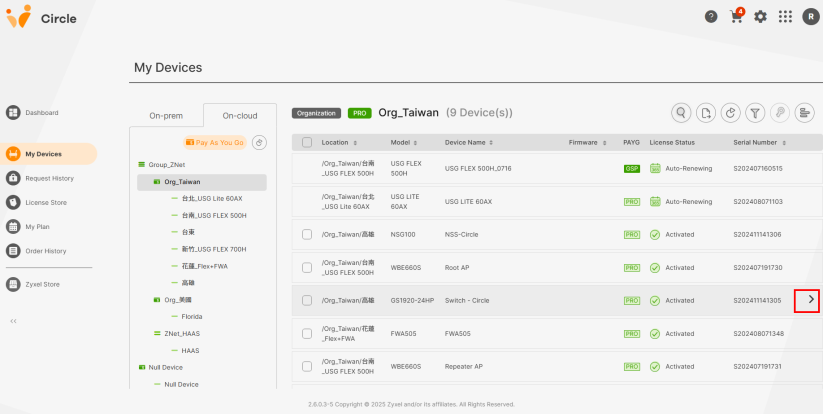Image resolution: width=823 pixels, height=414 pixels.
Task: Open the user avatar 'R' menu
Action: pyautogui.click(x=810, y=17)
